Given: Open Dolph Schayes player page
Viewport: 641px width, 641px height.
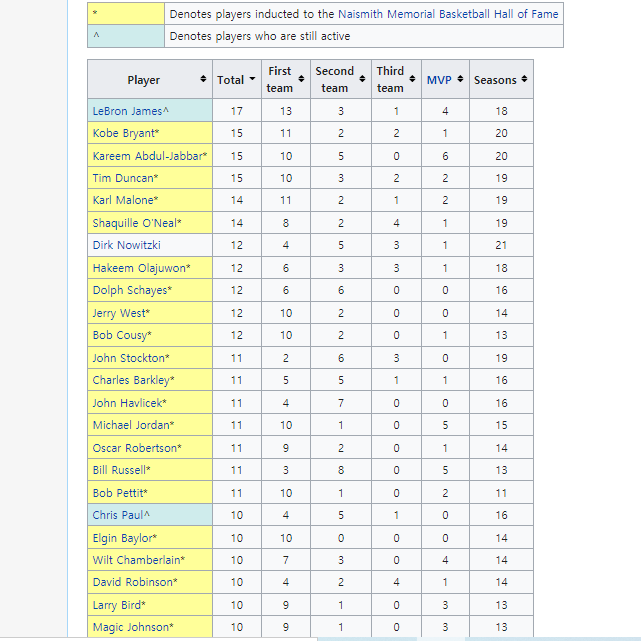Looking at the screenshot, I should click(130, 290).
